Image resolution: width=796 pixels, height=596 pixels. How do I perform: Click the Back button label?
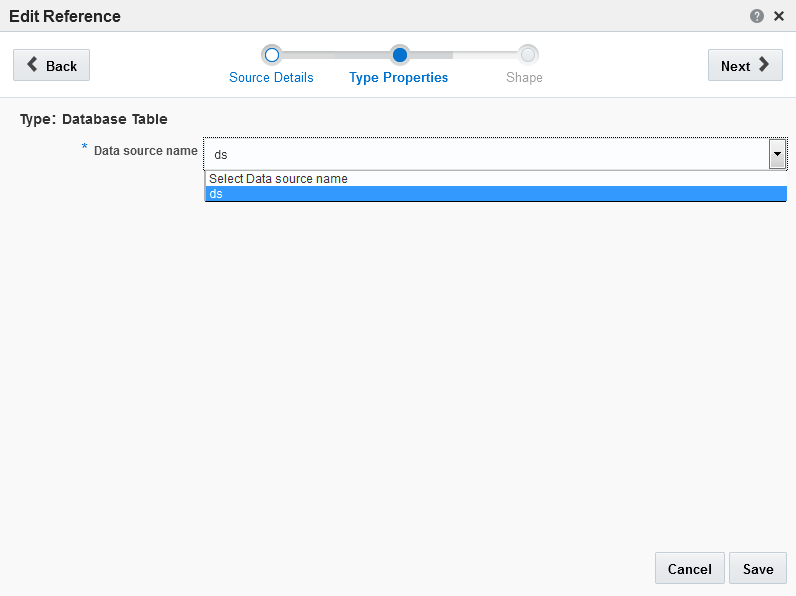point(61,66)
